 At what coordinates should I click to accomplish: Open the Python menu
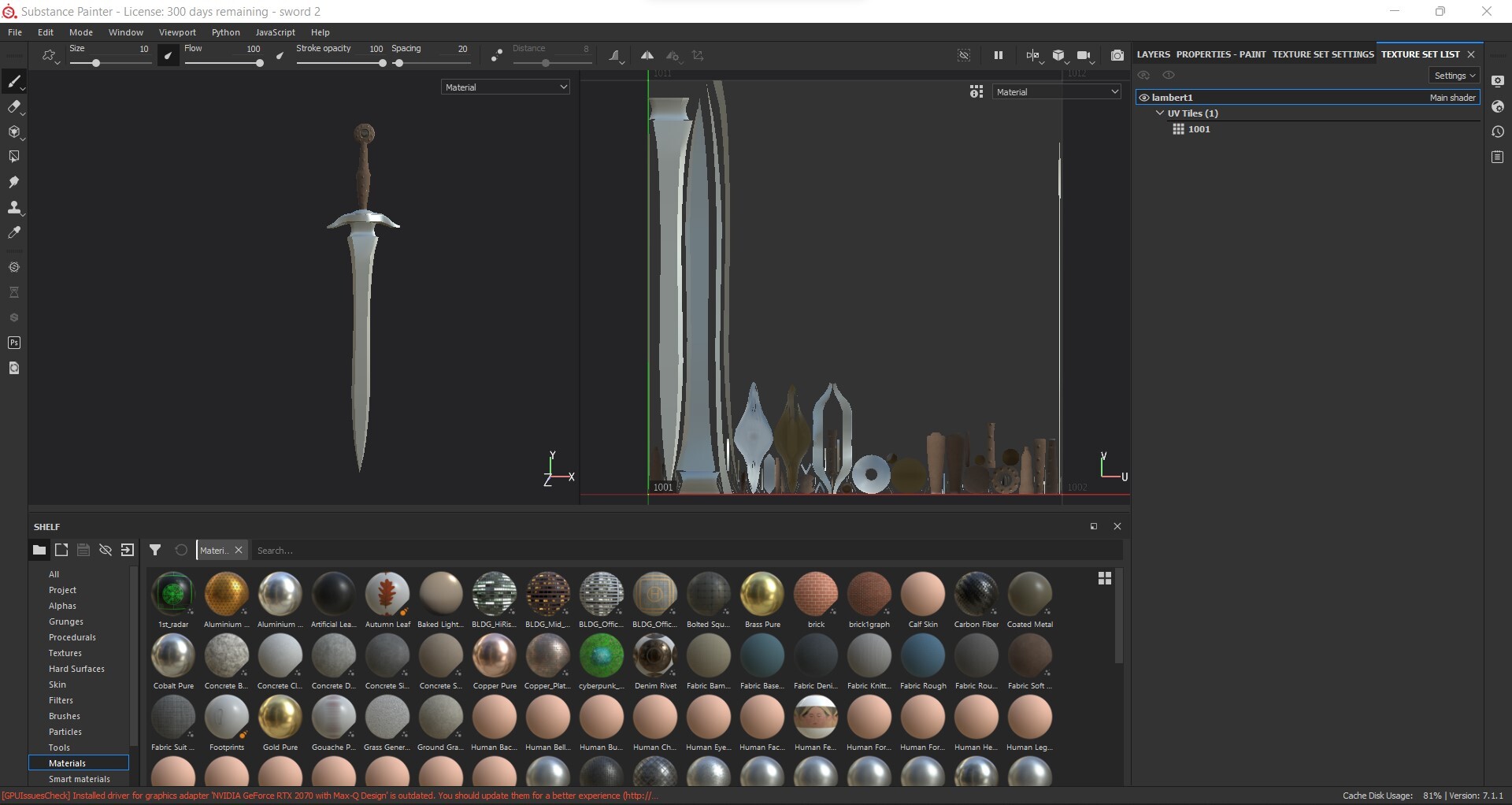[226, 32]
